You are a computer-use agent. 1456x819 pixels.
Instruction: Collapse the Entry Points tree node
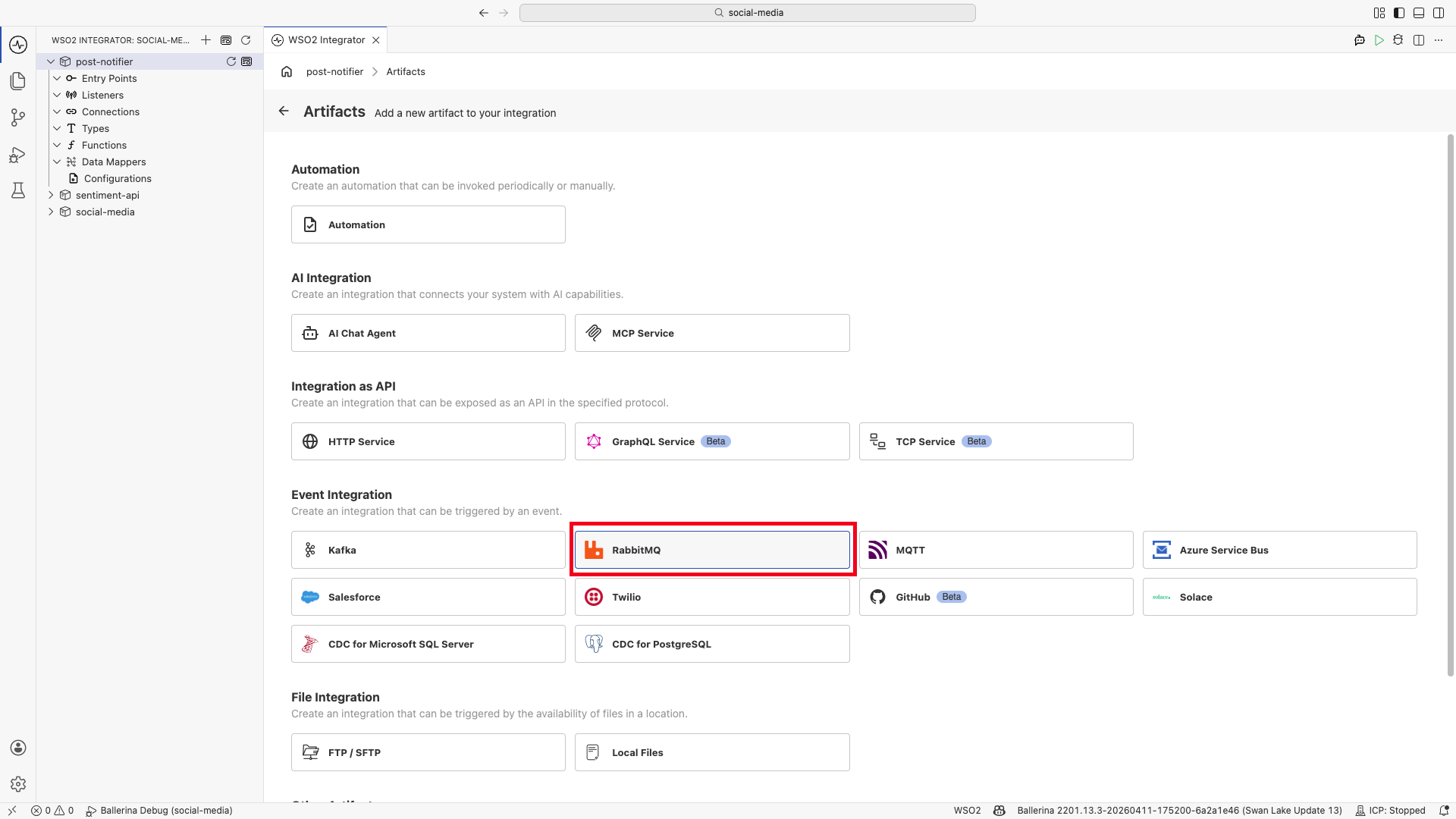pyautogui.click(x=57, y=78)
